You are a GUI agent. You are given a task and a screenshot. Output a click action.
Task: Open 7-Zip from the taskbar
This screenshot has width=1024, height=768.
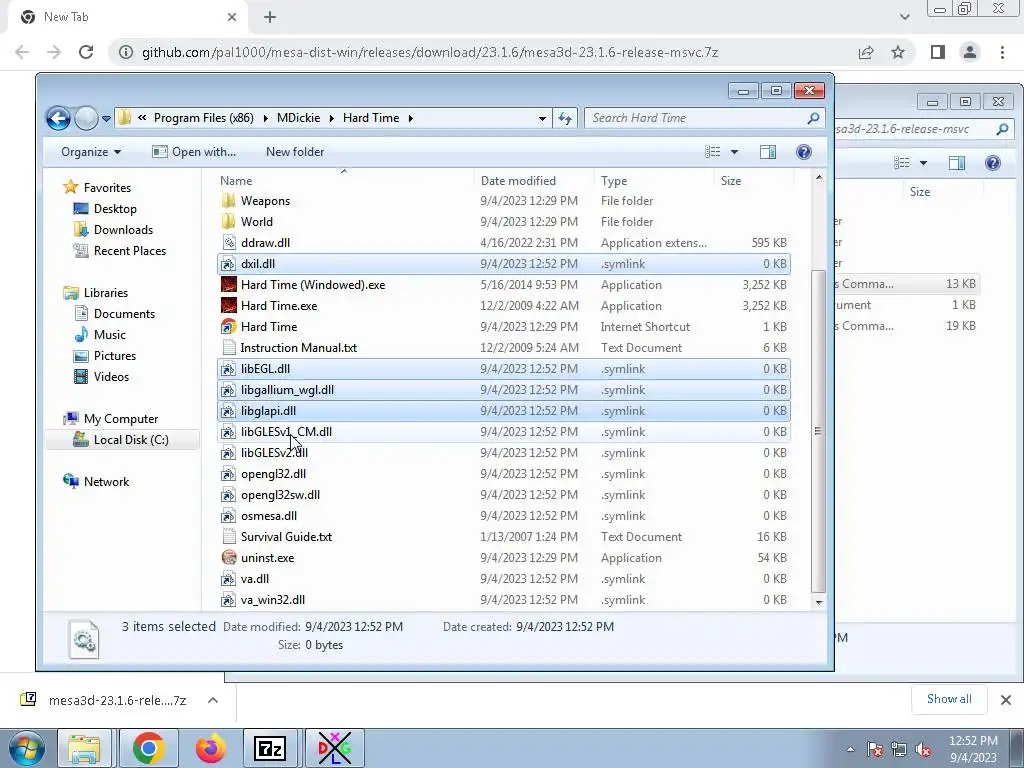click(270, 748)
